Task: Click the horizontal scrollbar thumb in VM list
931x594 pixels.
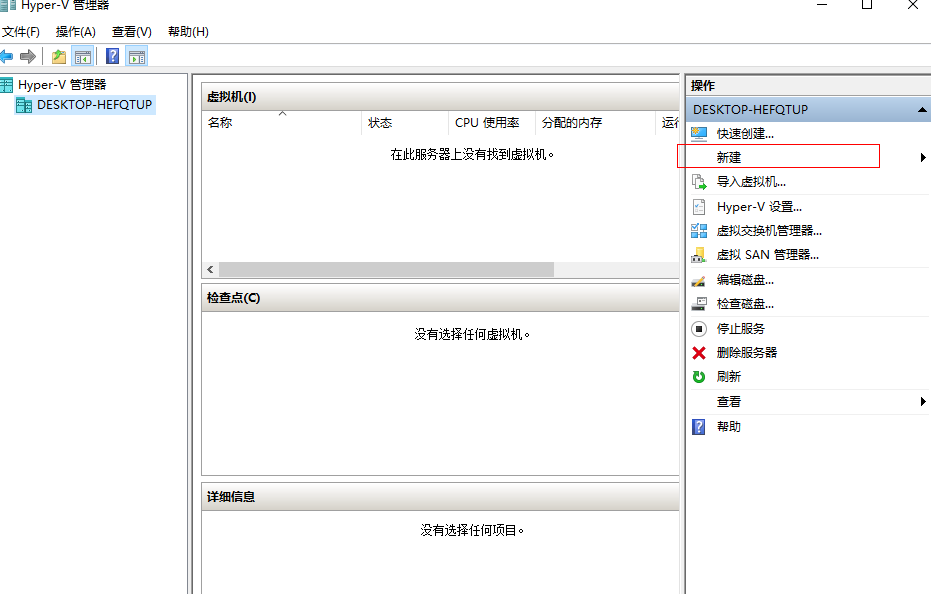Action: 386,270
